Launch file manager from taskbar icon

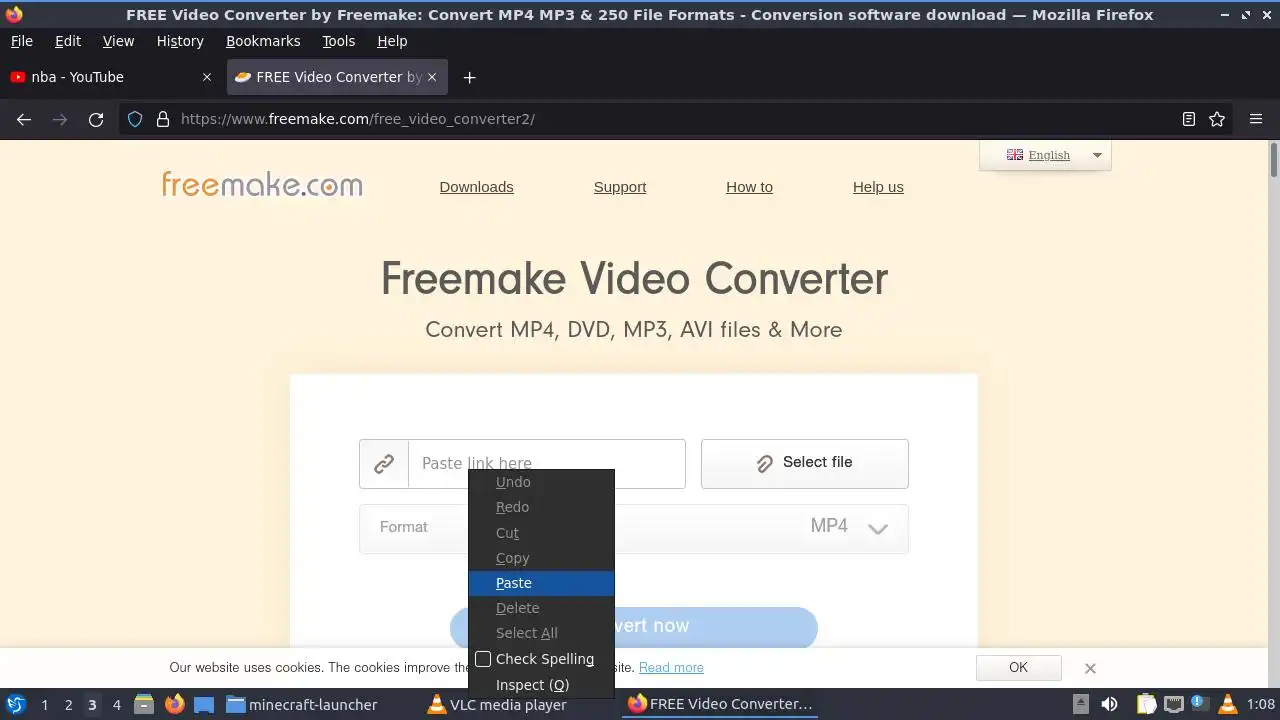click(x=144, y=704)
